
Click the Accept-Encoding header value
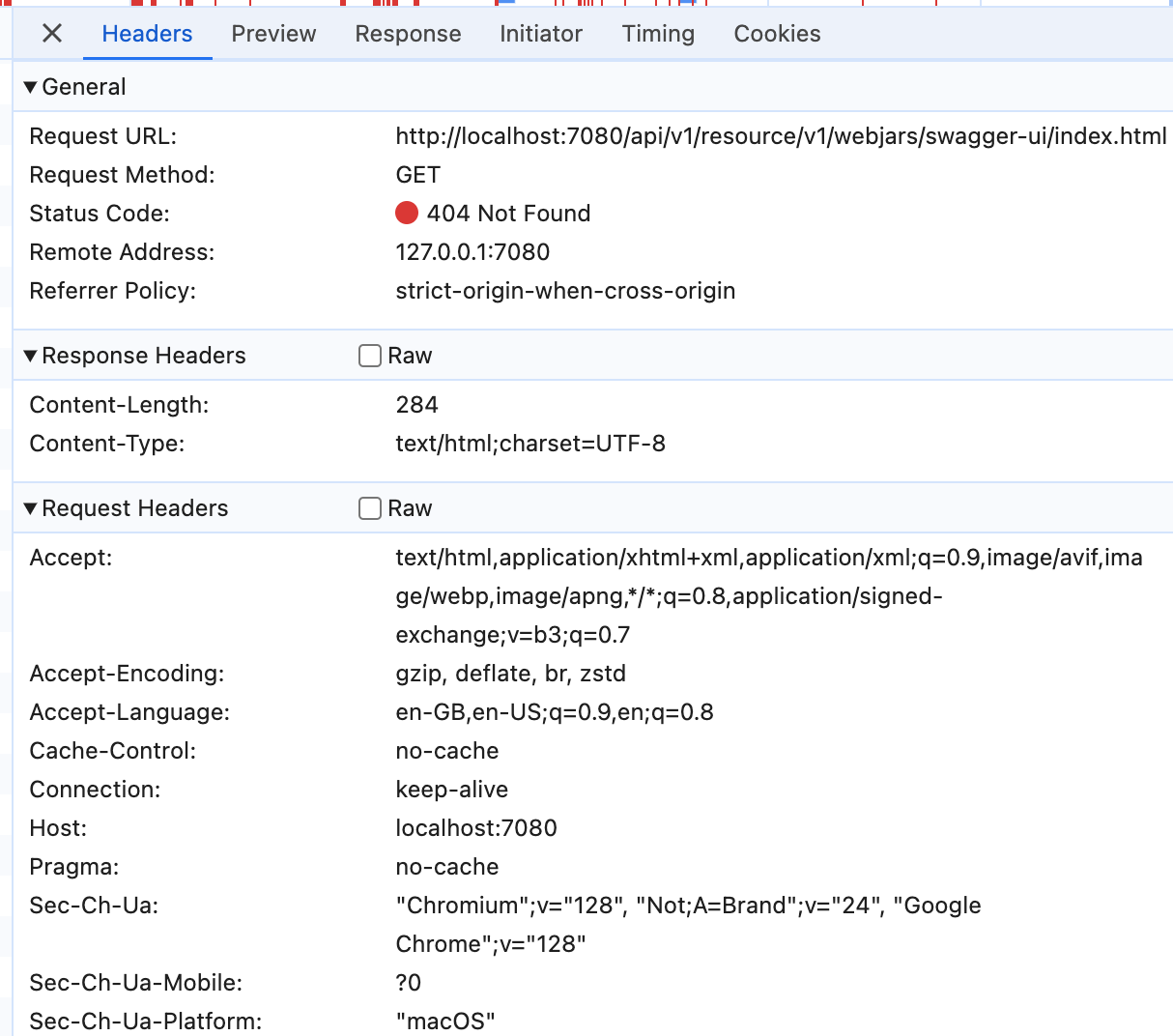pyautogui.click(x=511, y=674)
